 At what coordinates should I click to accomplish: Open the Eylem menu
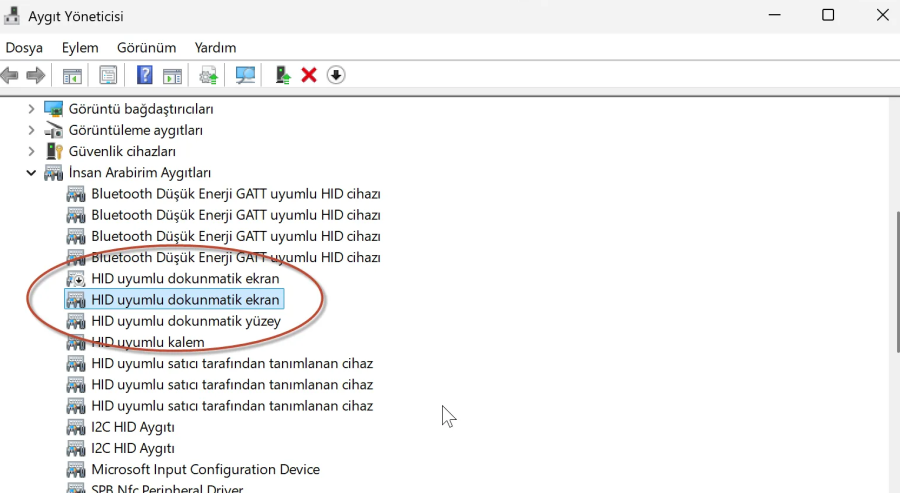point(80,47)
